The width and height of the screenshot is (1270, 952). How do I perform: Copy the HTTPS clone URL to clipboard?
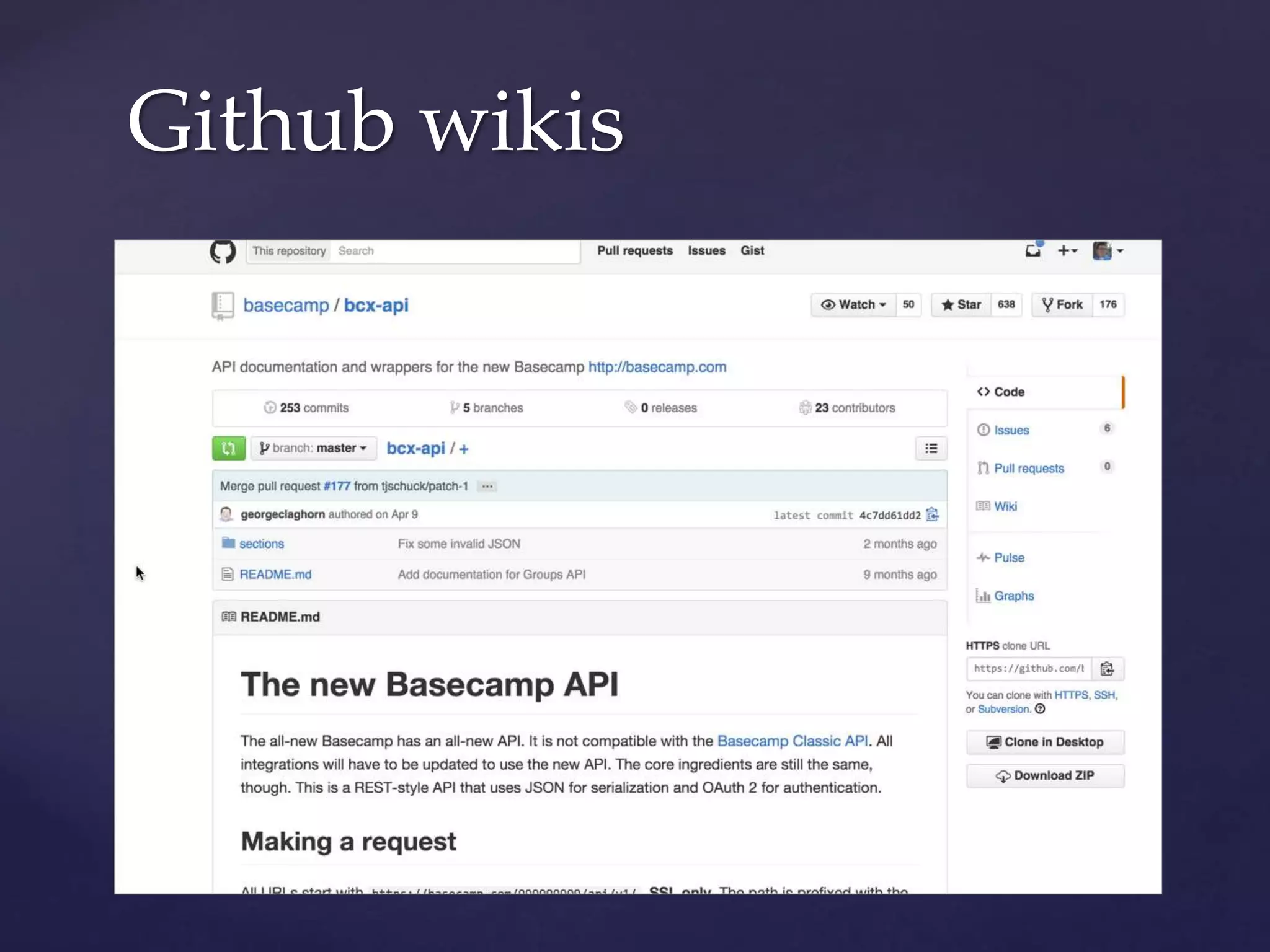[x=1108, y=669]
